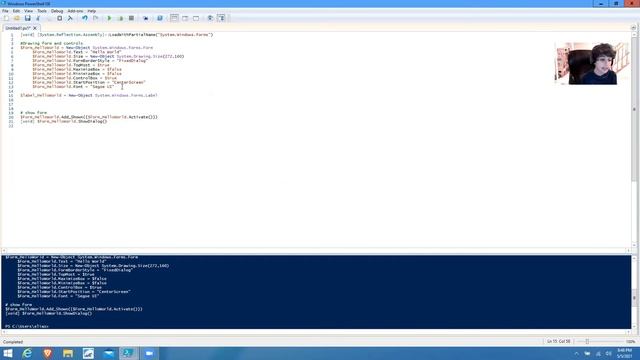This screenshot has width=640, height=360.
Task: Maximize the script pane layout
Action: (x=196, y=18)
